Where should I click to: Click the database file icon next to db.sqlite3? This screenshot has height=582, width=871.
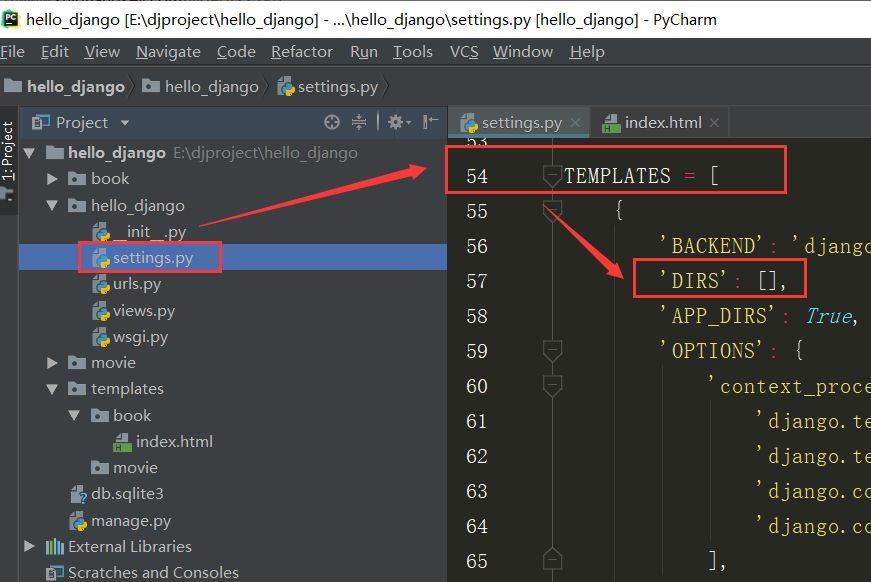(x=78, y=494)
